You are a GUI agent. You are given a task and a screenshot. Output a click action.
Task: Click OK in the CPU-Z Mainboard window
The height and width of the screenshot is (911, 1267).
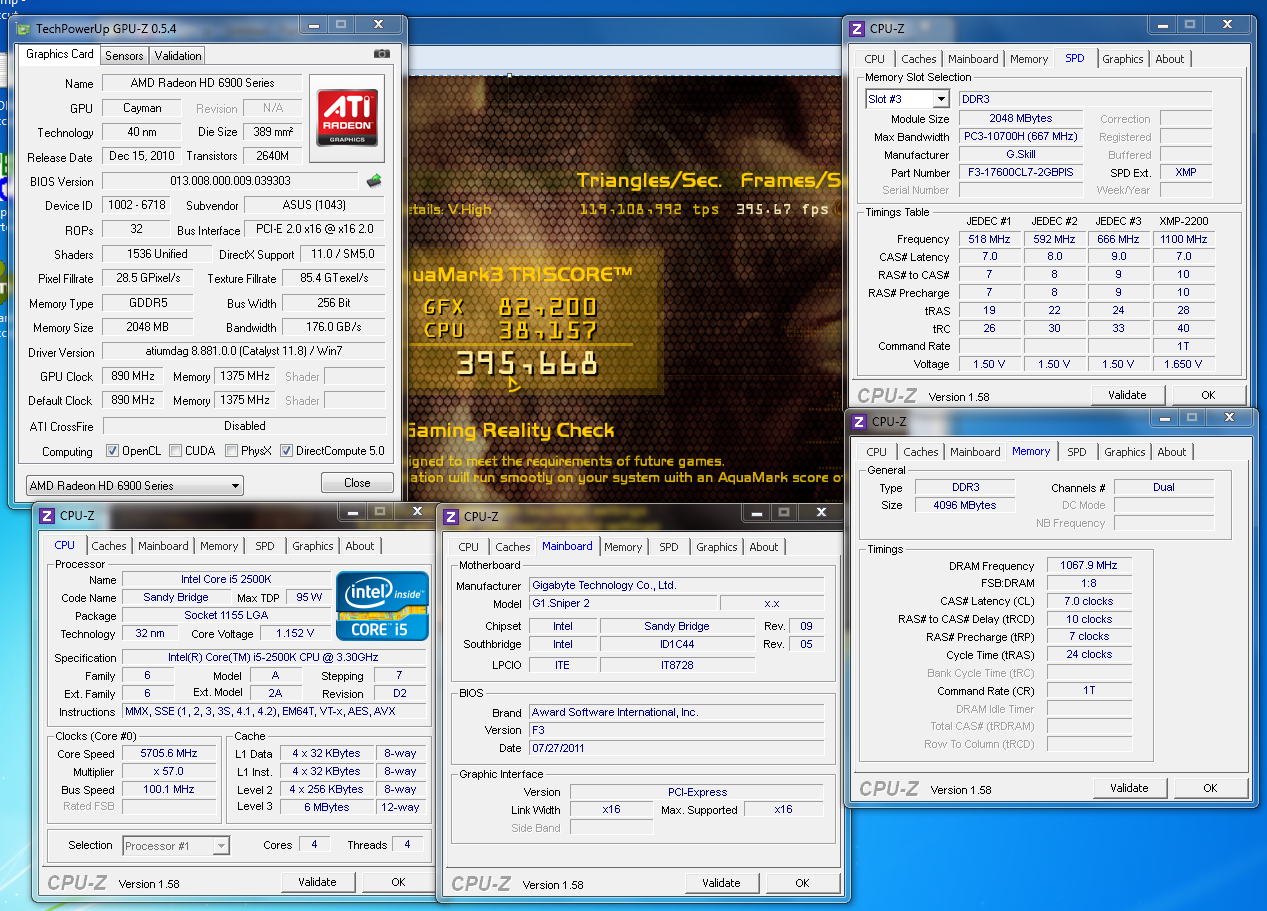pyautogui.click(x=802, y=883)
